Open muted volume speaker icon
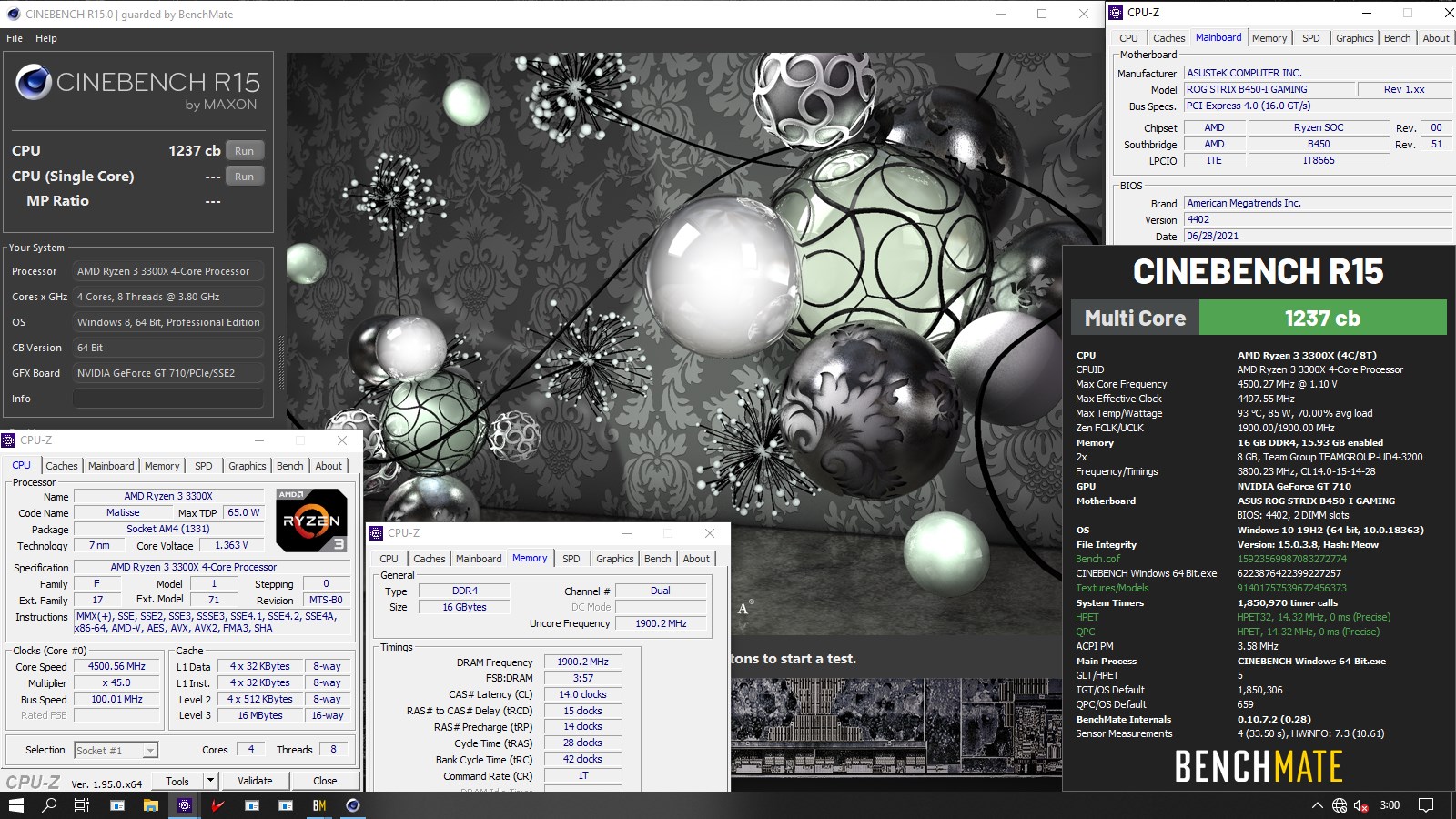The width and height of the screenshot is (1456, 819). (1361, 805)
